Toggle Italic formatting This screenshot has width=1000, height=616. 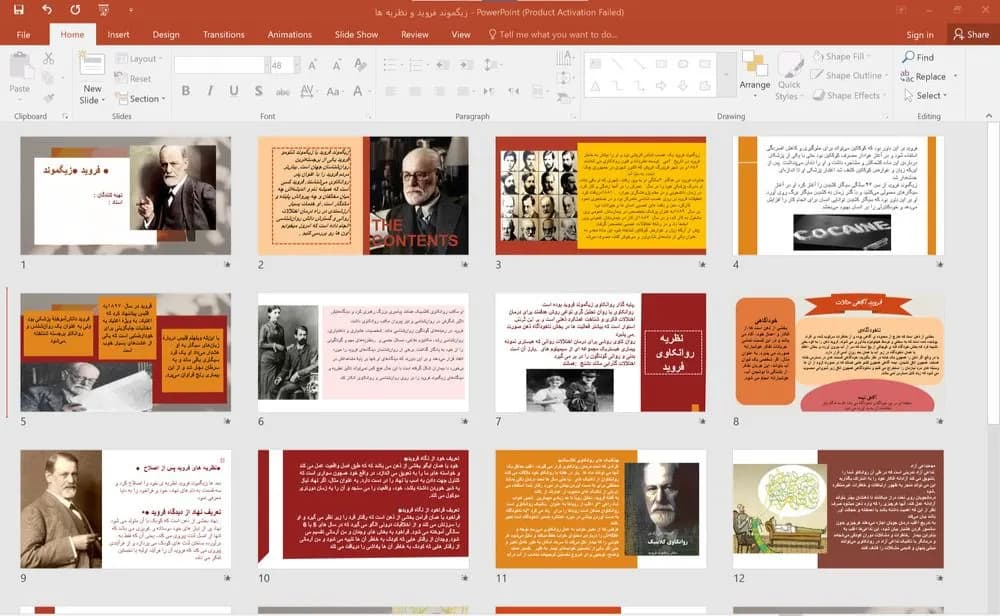click(210, 91)
